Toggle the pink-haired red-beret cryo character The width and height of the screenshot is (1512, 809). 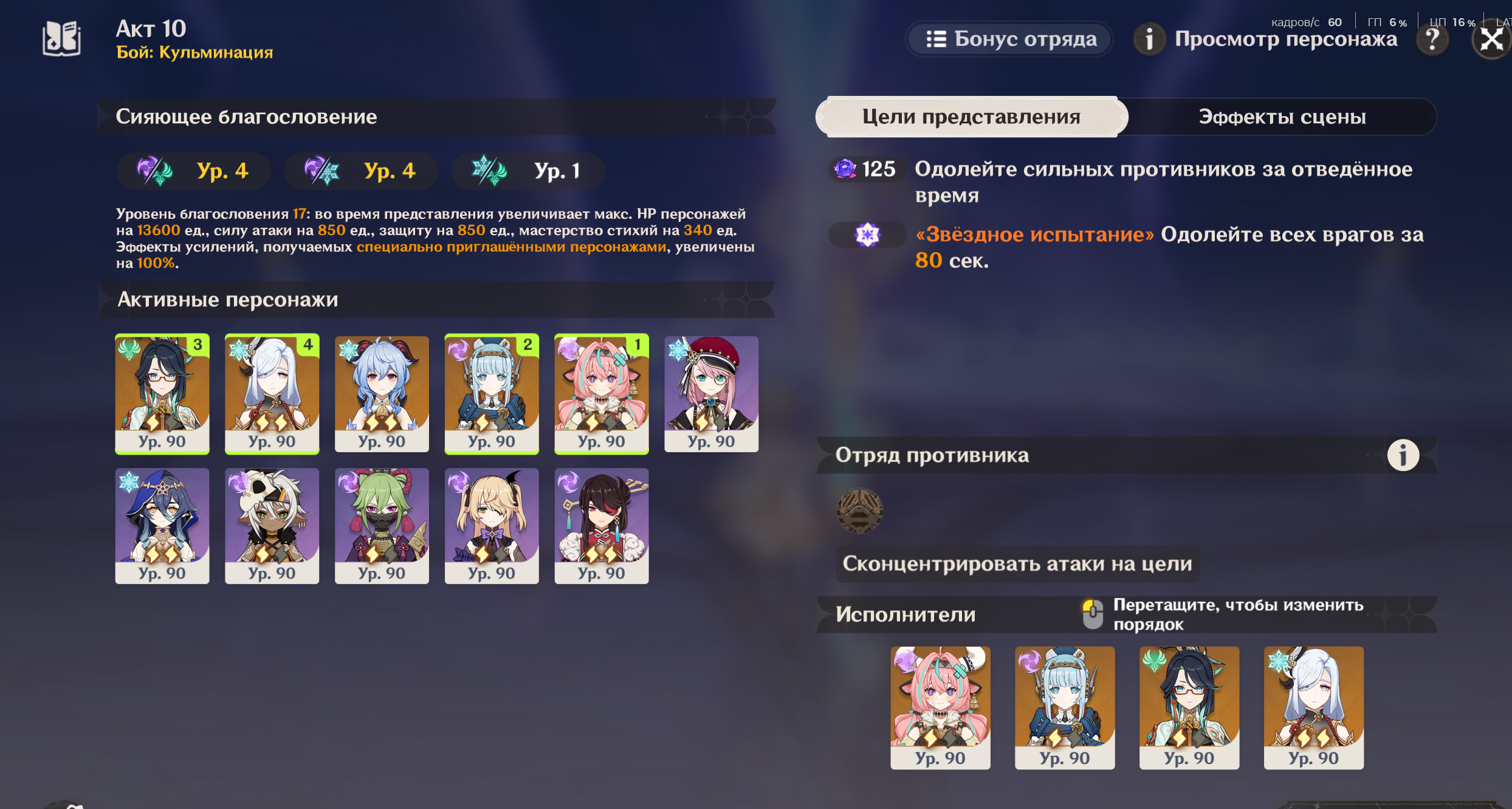tap(711, 394)
